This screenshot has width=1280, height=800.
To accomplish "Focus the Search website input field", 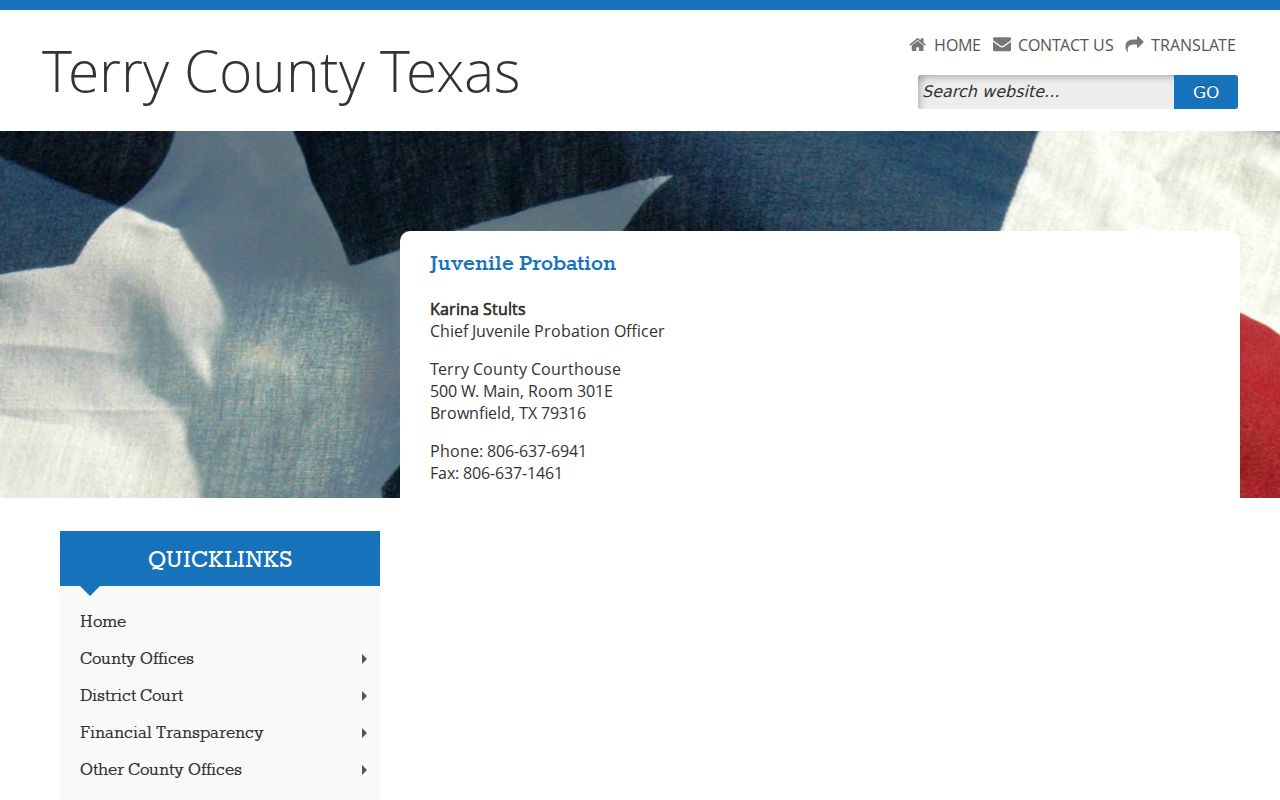I will (x=1046, y=92).
